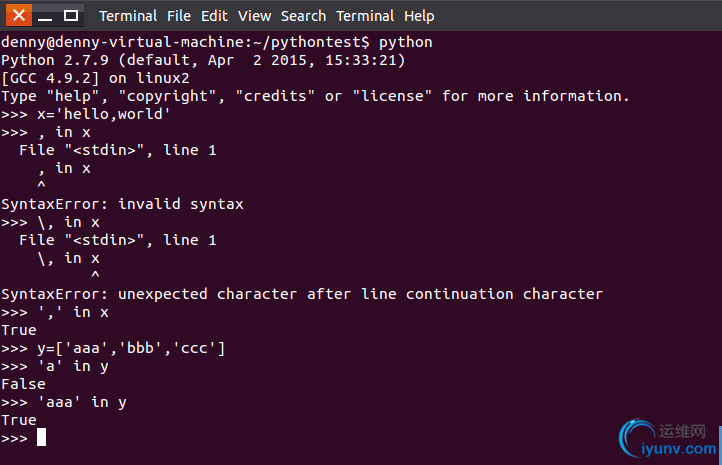The height and width of the screenshot is (465, 722).
Task: Click the 'Python 2.7.9' version line
Action: pyautogui.click(x=203, y=60)
